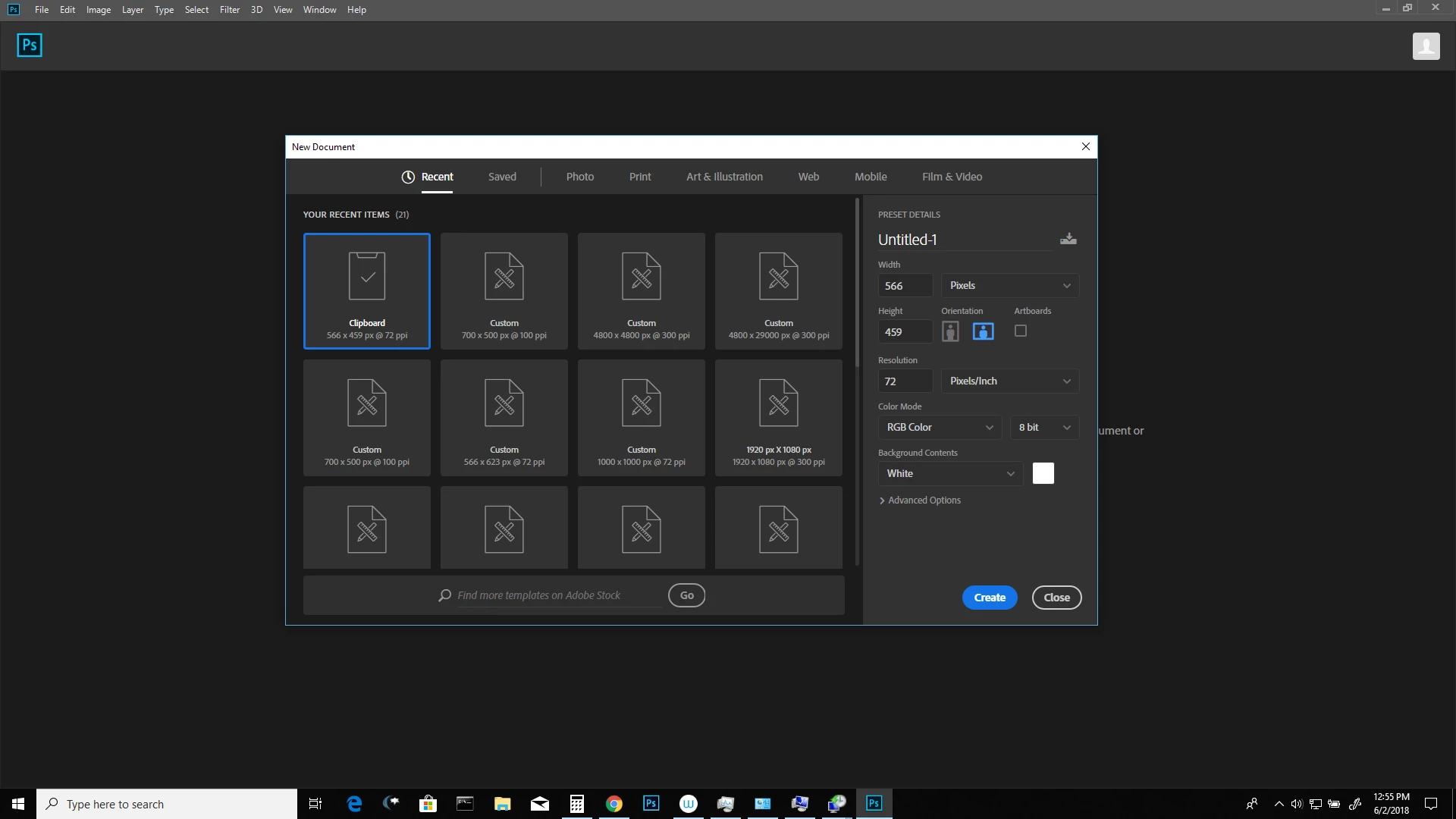The height and width of the screenshot is (819, 1456).
Task: Select landscape orientation icon
Action: click(983, 331)
